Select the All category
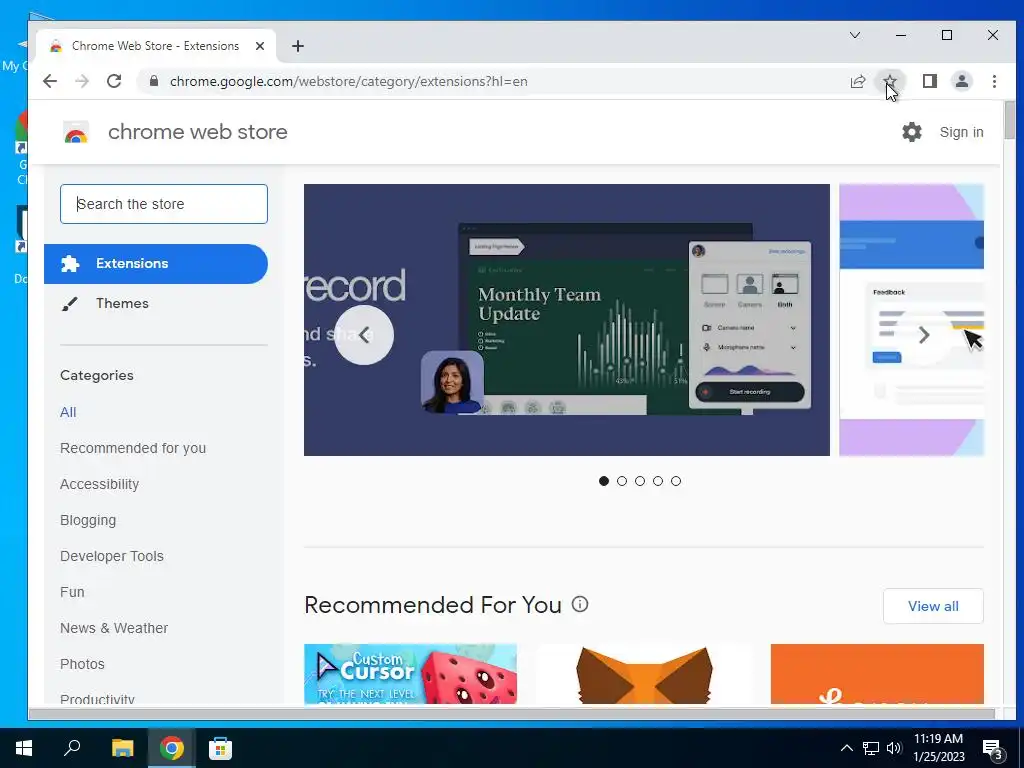The width and height of the screenshot is (1024, 768). point(68,412)
